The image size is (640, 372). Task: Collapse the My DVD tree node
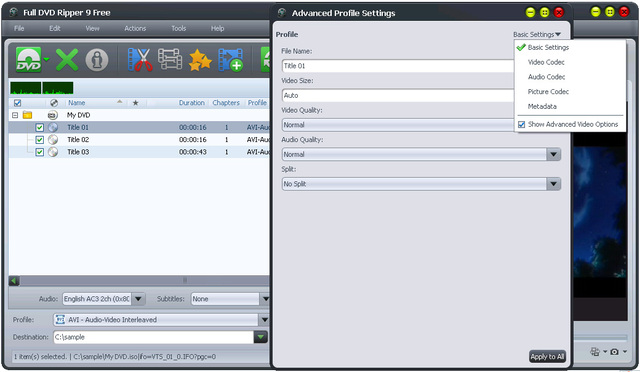click(15, 115)
